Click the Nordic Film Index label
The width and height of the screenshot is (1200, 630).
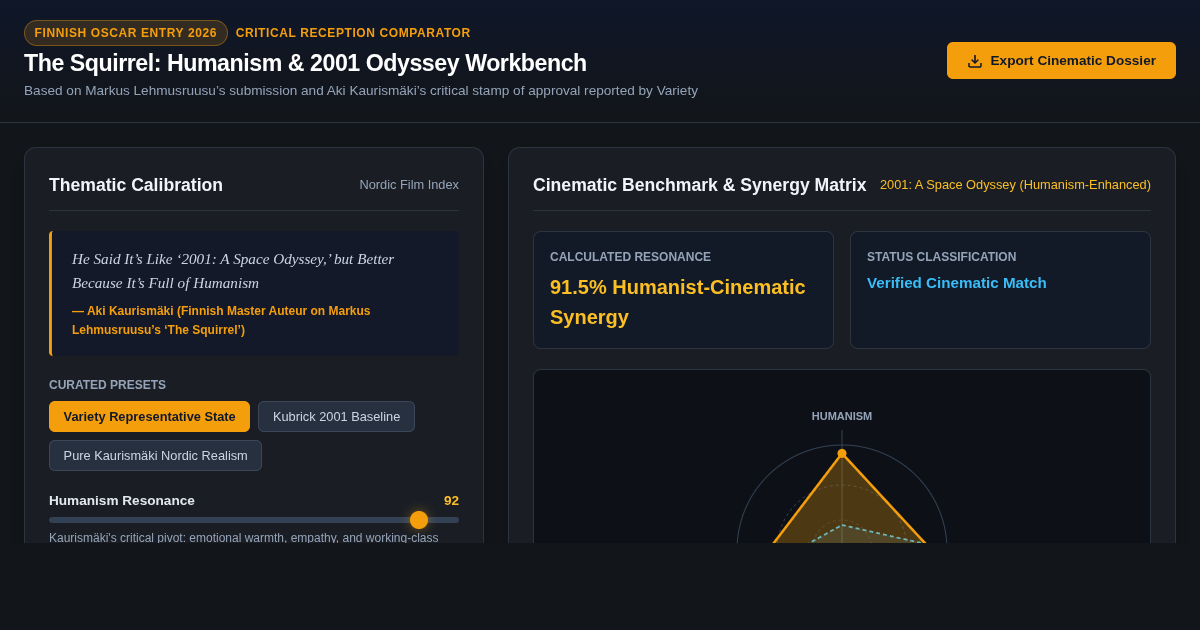(x=409, y=185)
